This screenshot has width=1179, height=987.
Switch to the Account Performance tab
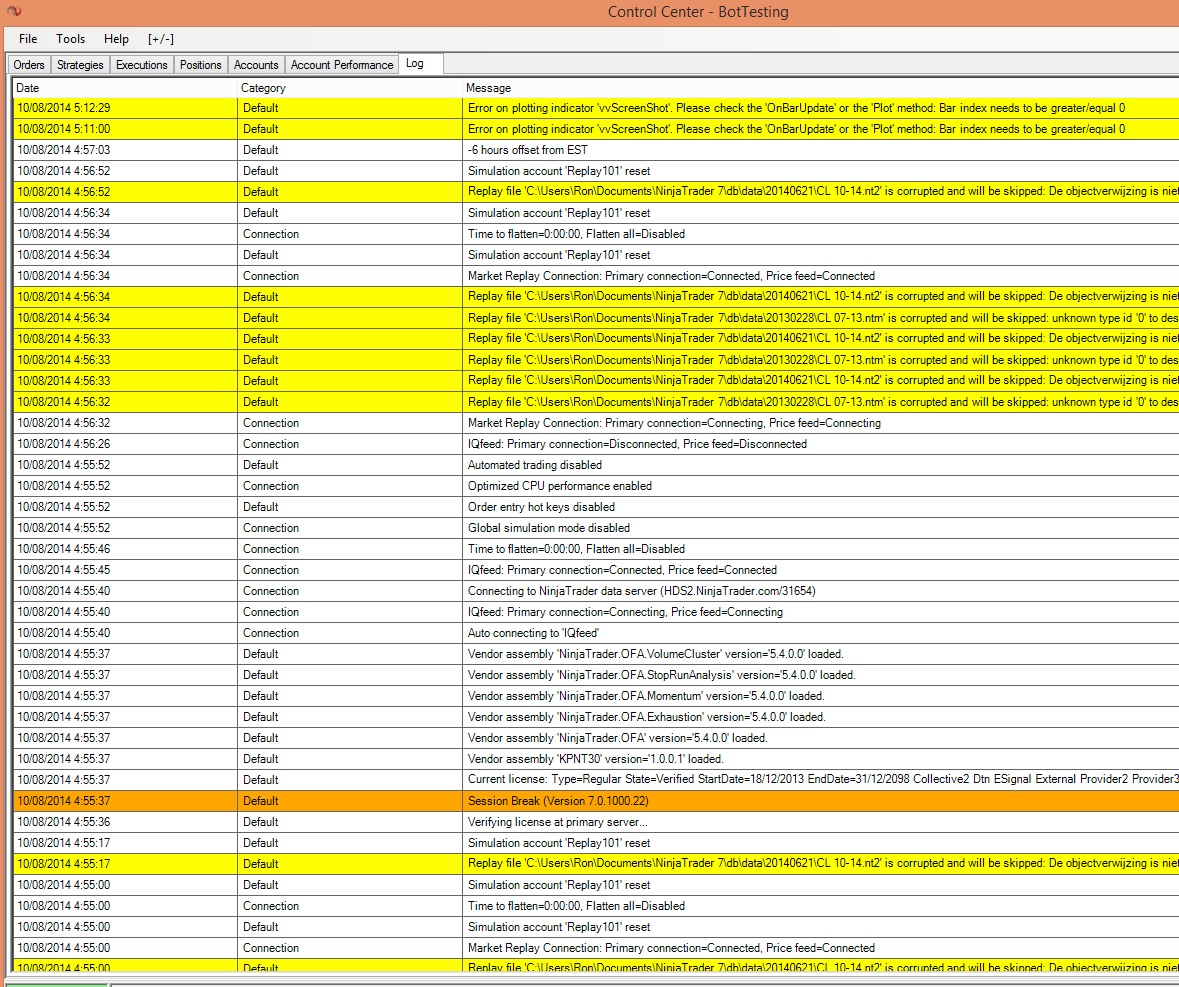tap(342, 65)
